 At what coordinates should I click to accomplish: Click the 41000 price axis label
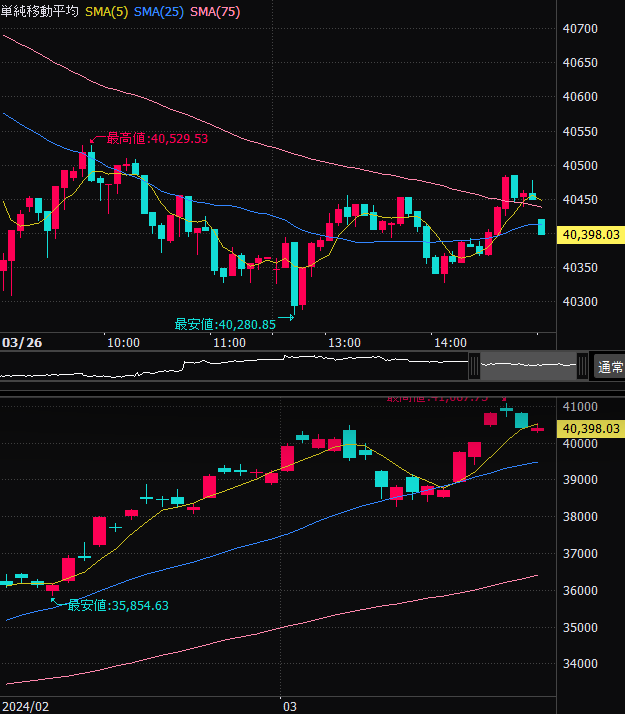point(580,406)
